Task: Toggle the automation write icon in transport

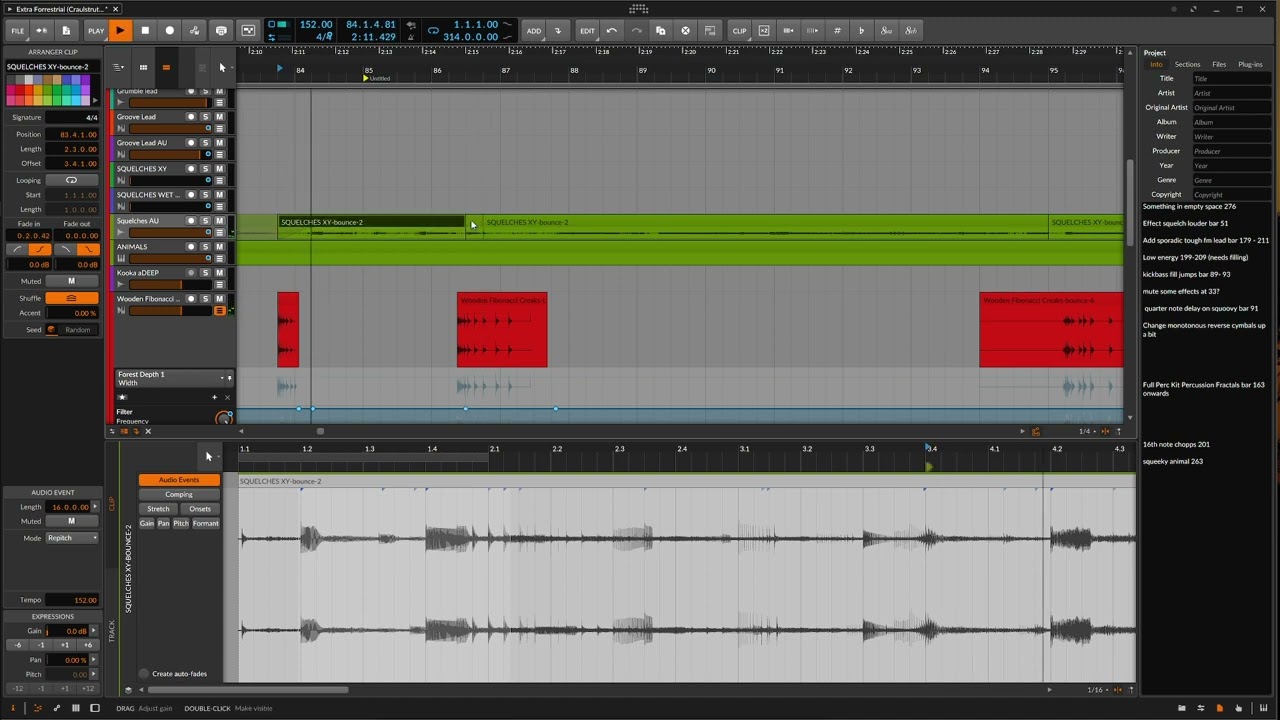Action: (195, 31)
